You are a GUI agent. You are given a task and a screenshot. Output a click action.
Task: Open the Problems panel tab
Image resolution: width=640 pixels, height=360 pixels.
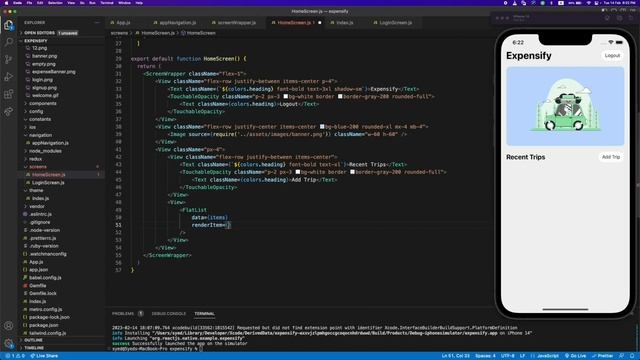point(123,313)
